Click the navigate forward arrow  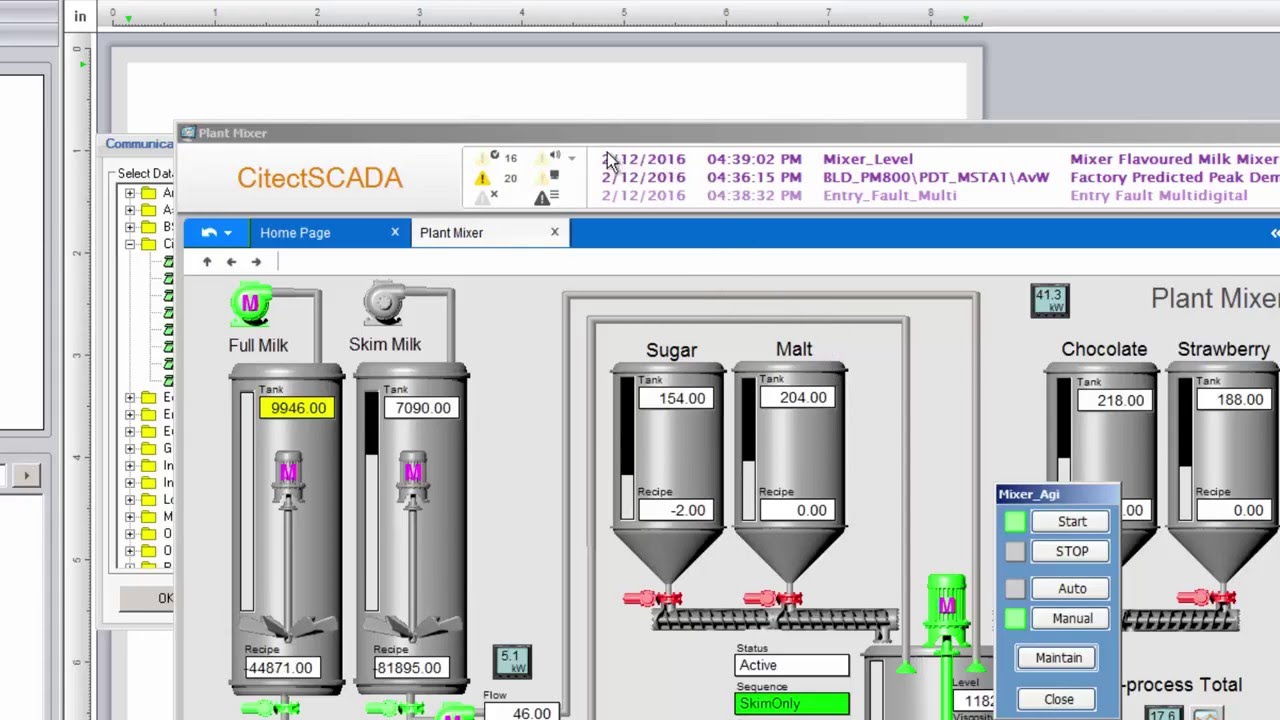256,262
